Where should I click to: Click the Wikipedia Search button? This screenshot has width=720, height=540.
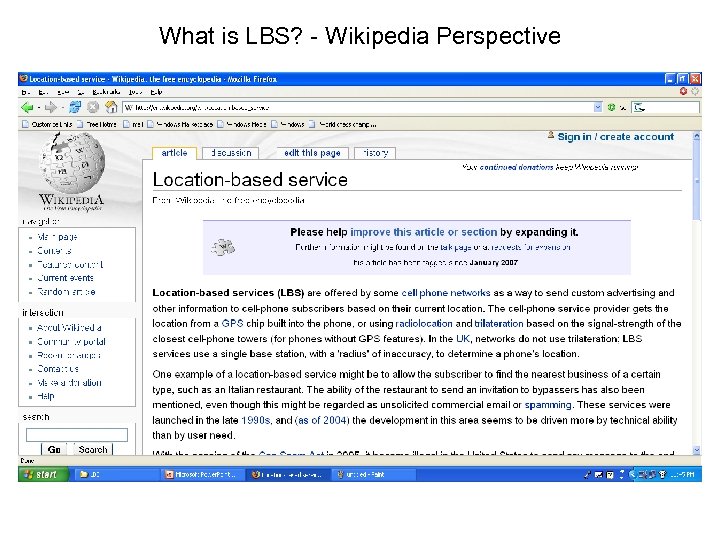[x=93, y=450]
